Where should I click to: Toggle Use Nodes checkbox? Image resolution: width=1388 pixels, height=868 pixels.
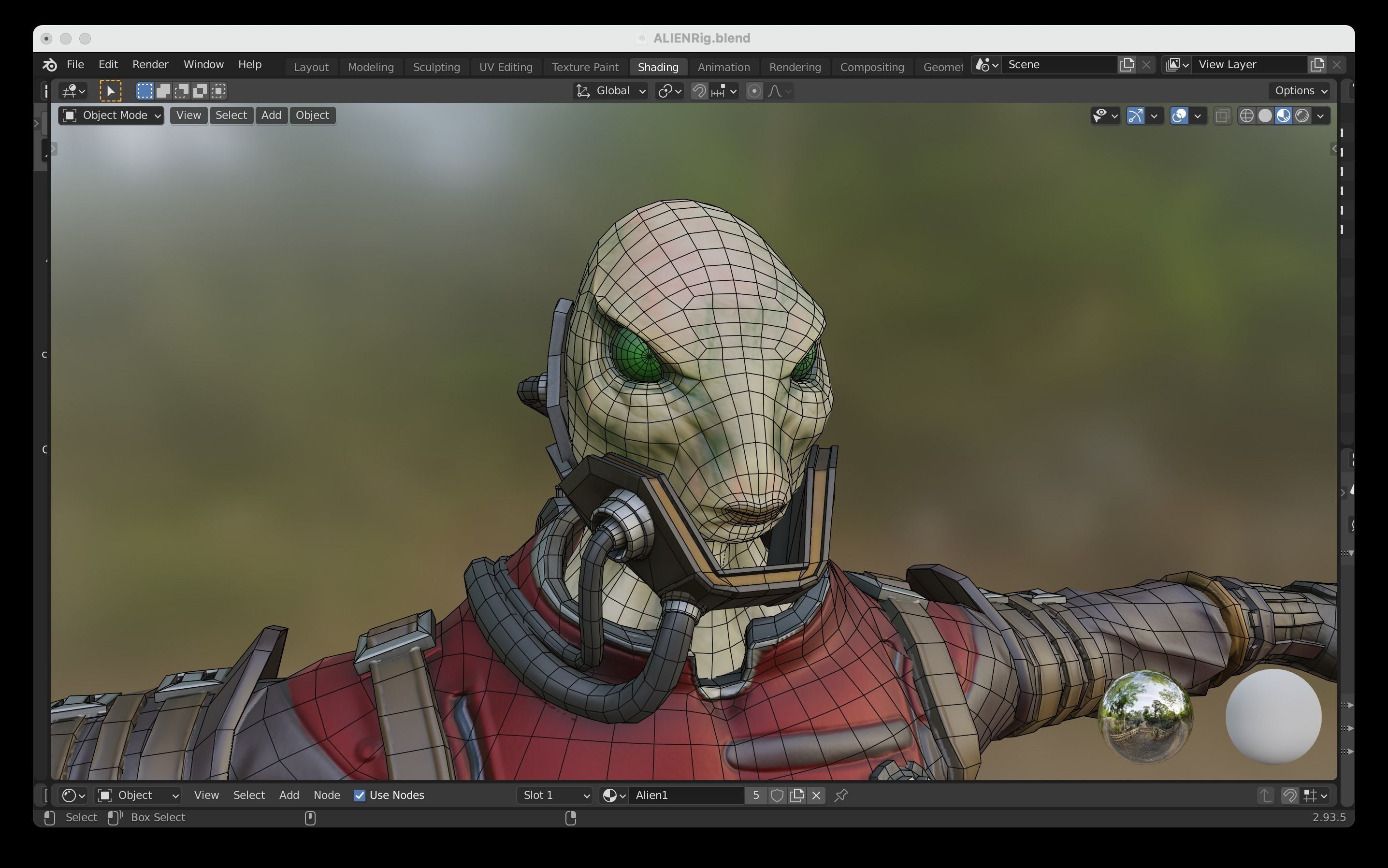pos(360,796)
